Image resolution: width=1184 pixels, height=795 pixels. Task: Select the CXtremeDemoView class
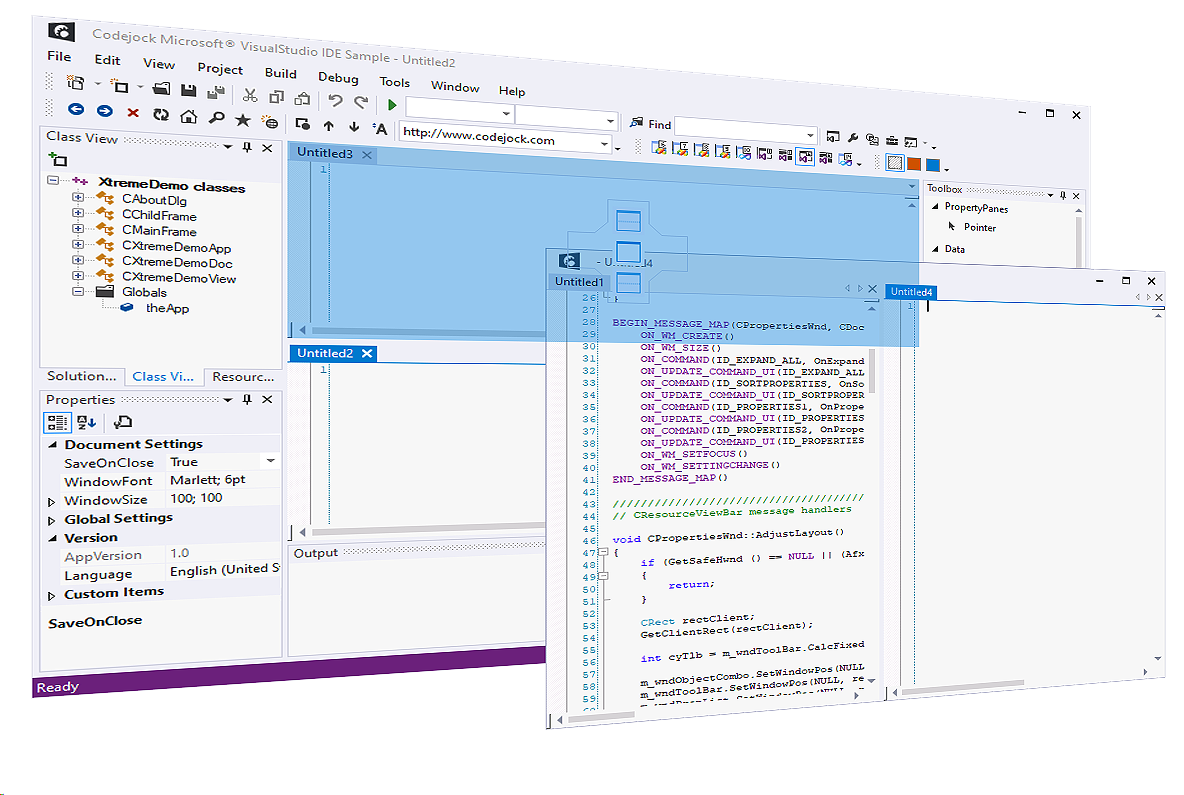click(x=179, y=278)
